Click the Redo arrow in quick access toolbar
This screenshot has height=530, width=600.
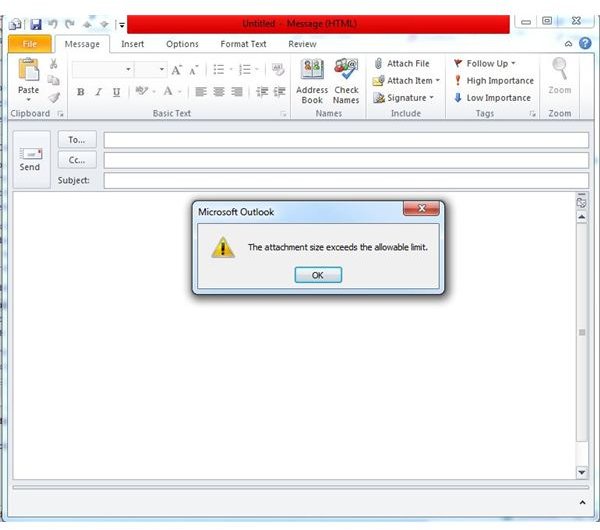[x=70, y=24]
